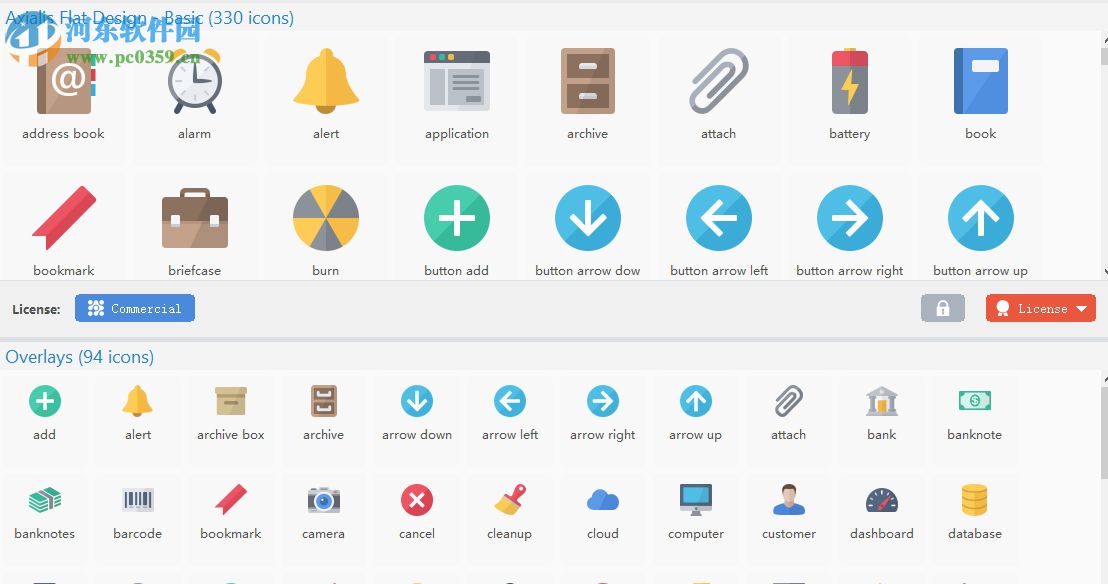
Task: Click the button add icon
Action: (456, 218)
